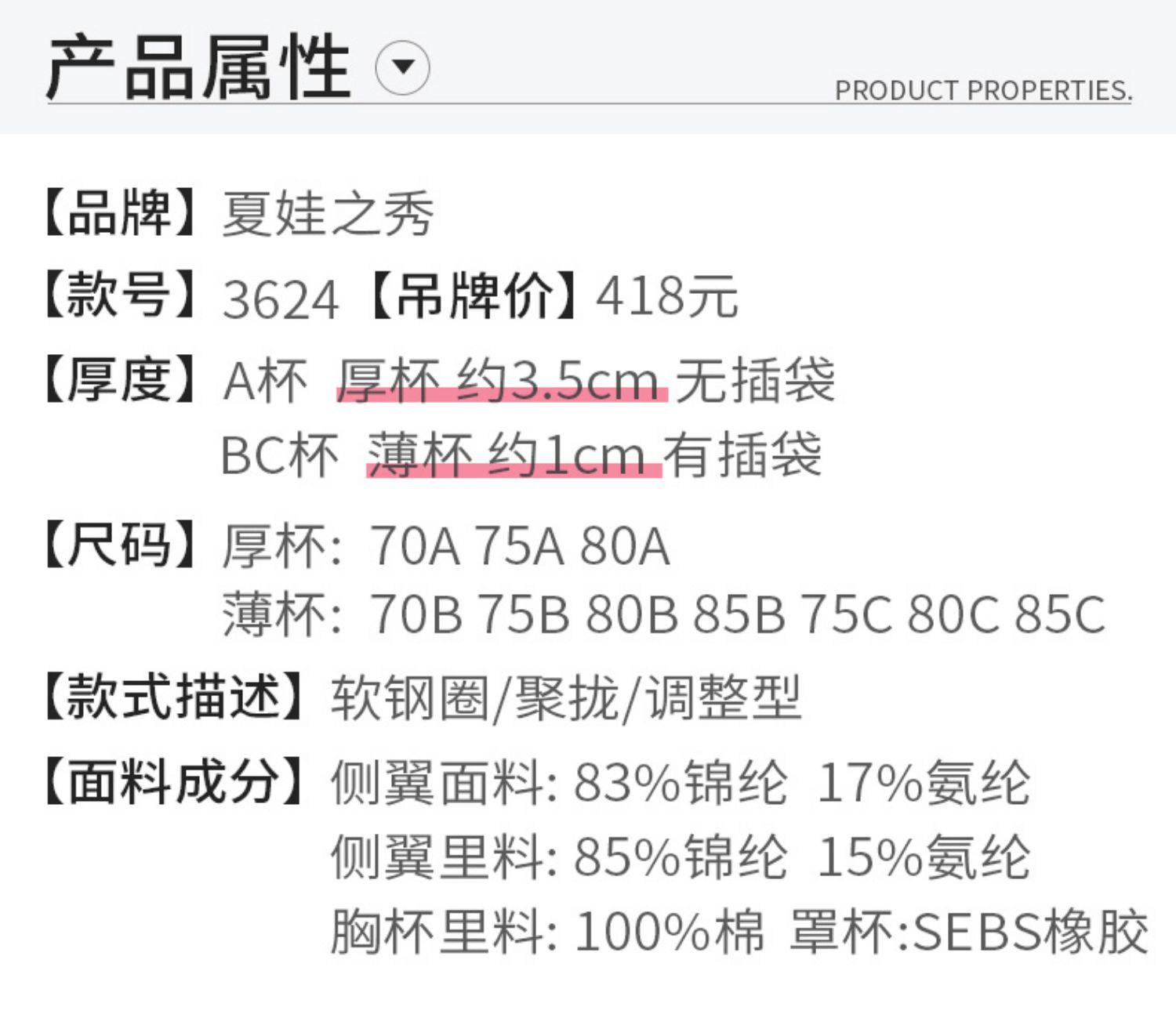This screenshot has width=1176, height=1025.
Task: Click the 【吊牌价】 label
Action: click(475, 296)
